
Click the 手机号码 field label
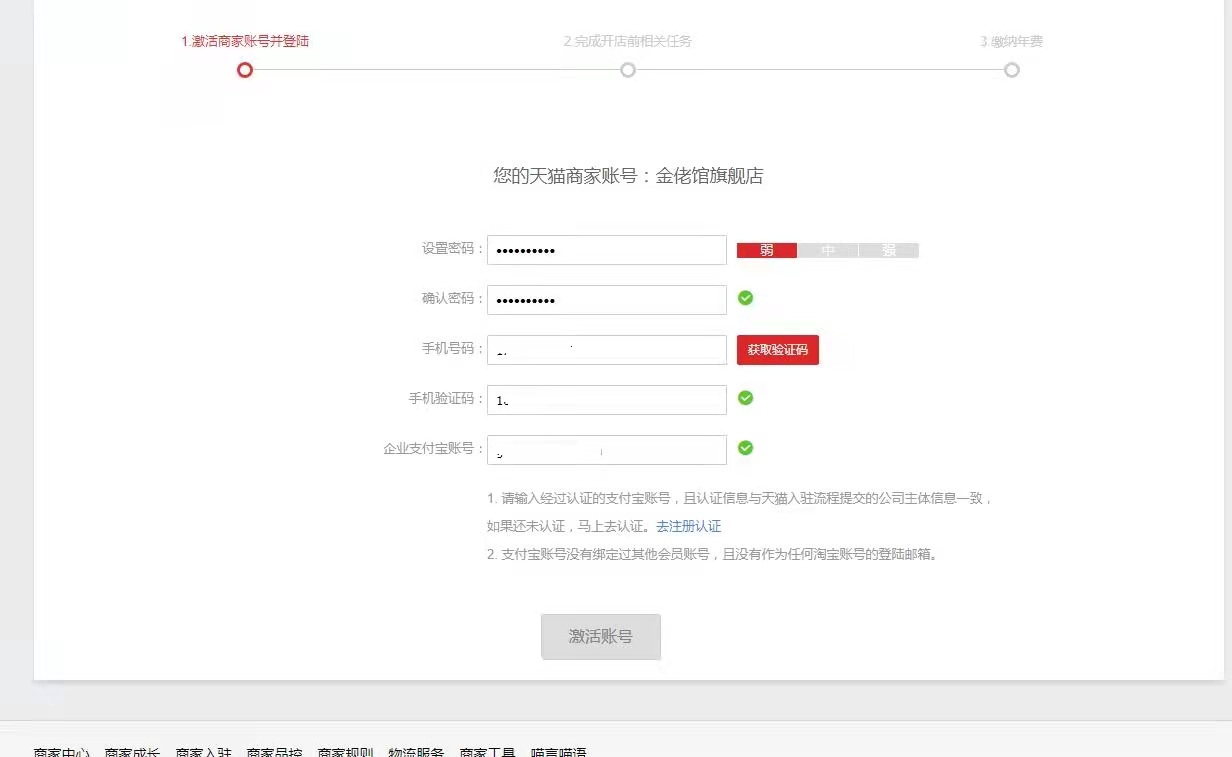pos(453,349)
